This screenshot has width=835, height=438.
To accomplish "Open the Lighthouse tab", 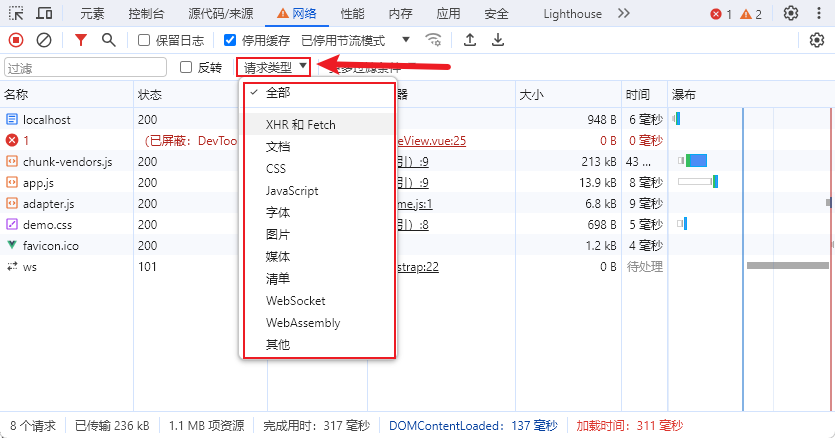I will (572, 14).
